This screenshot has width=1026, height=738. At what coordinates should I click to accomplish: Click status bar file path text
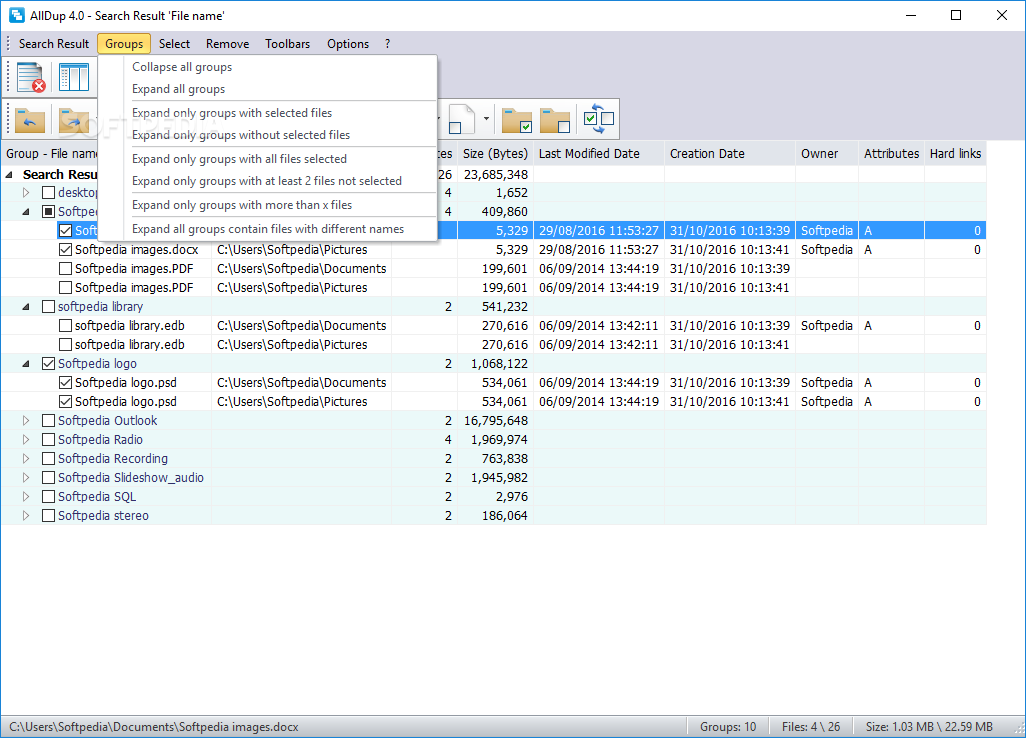154,726
